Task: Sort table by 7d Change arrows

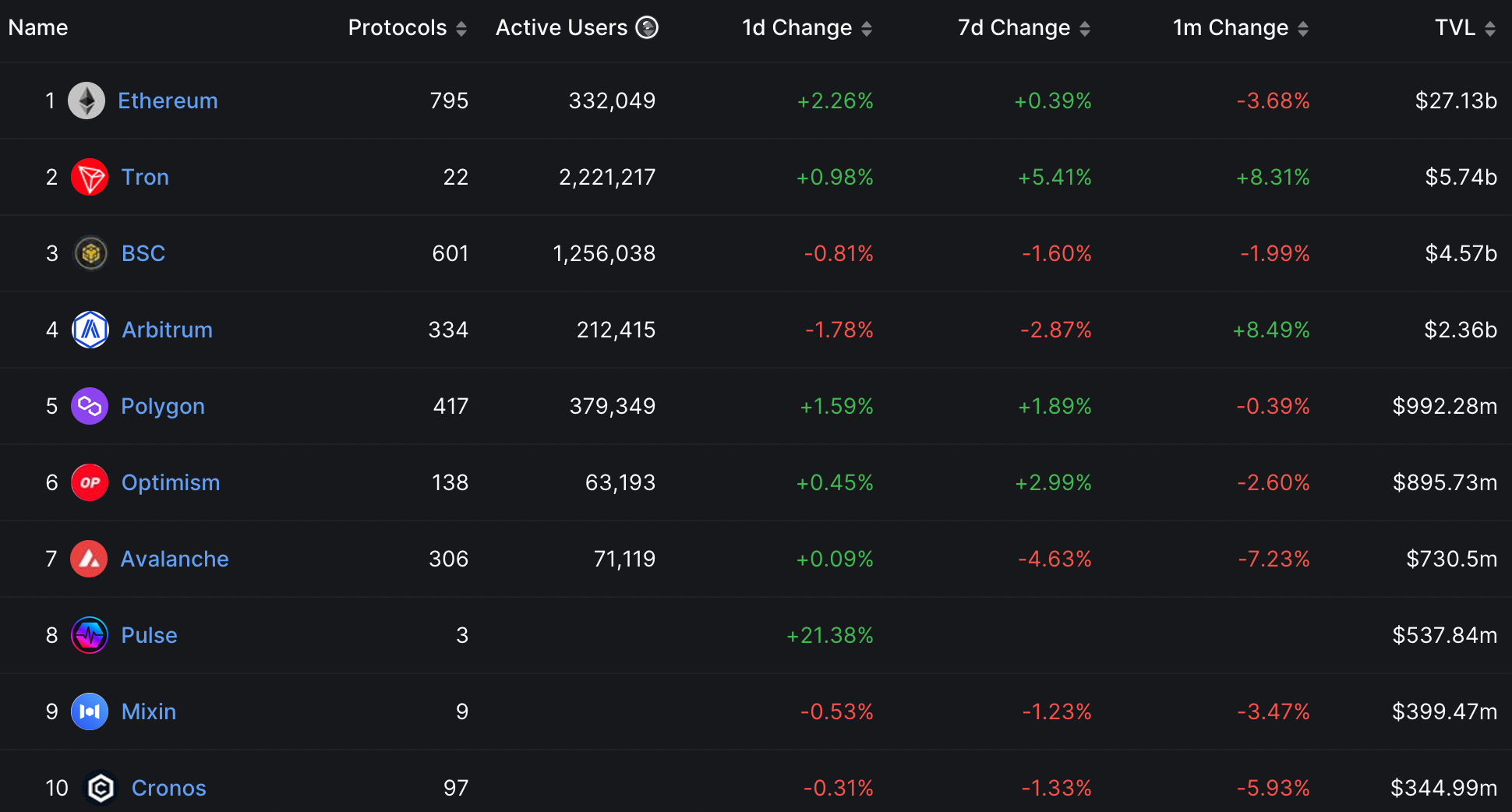Action: click(x=1085, y=29)
